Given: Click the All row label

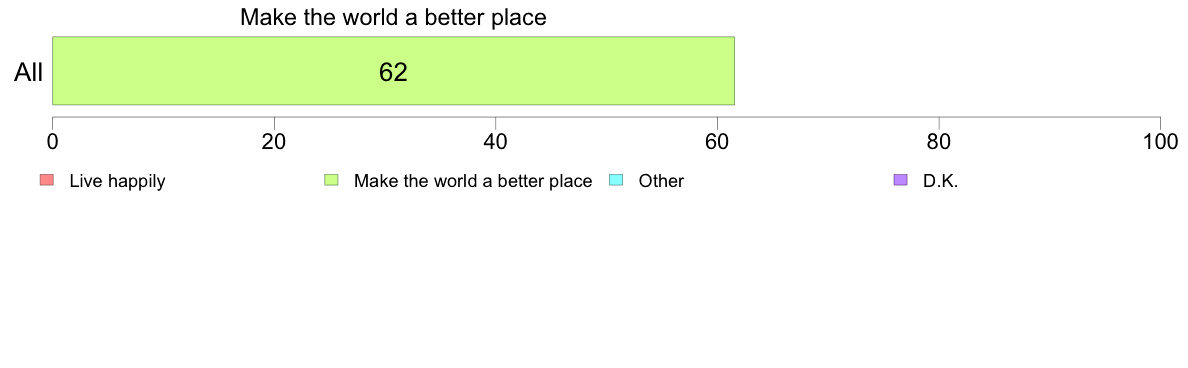Looking at the screenshot, I should (28, 73).
